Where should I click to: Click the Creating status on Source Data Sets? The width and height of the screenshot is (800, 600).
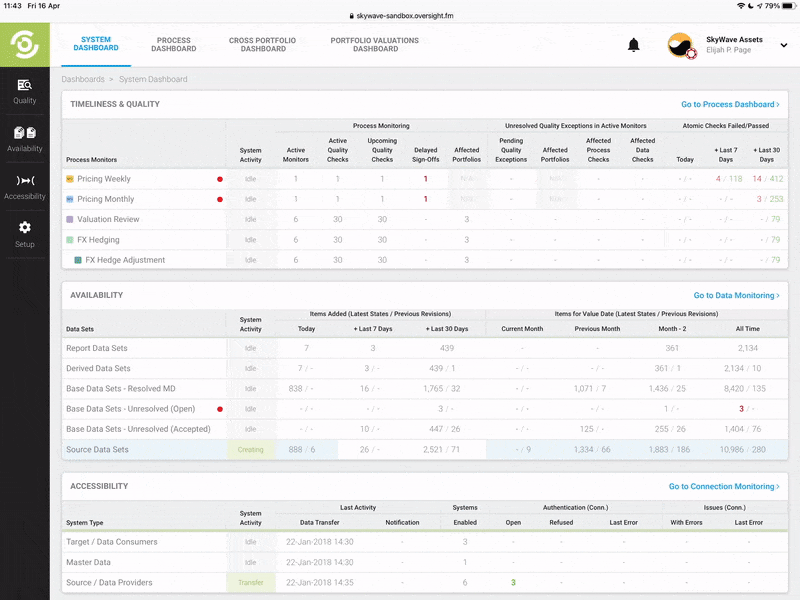(x=251, y=450)
